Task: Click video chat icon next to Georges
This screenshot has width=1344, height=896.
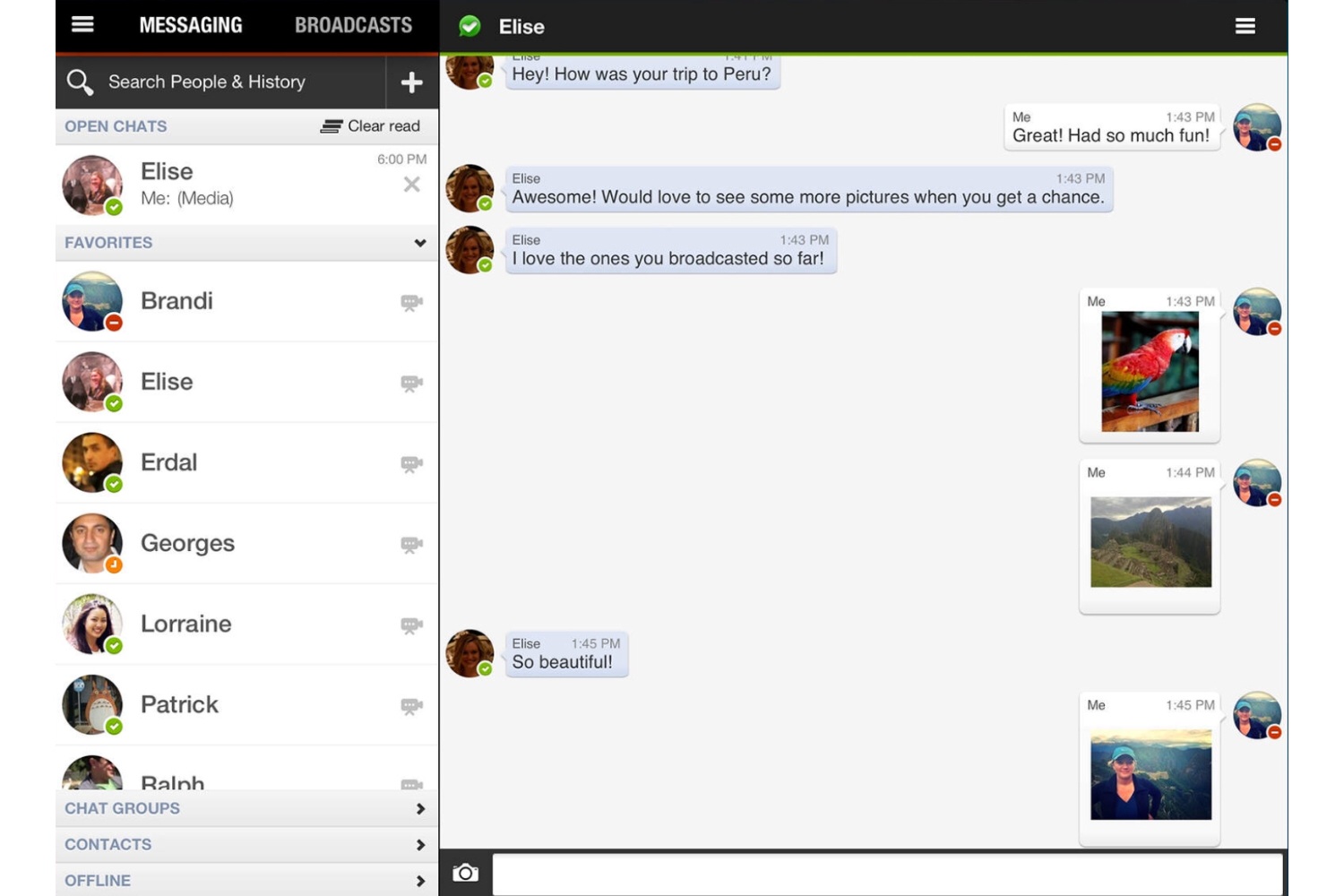Action: click(411, 544)
